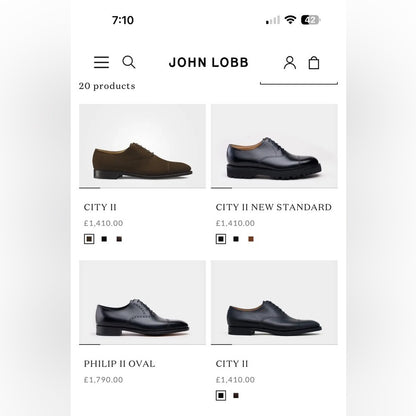
Task: Tap the battery indicator icon
Action: click(310, 20)
